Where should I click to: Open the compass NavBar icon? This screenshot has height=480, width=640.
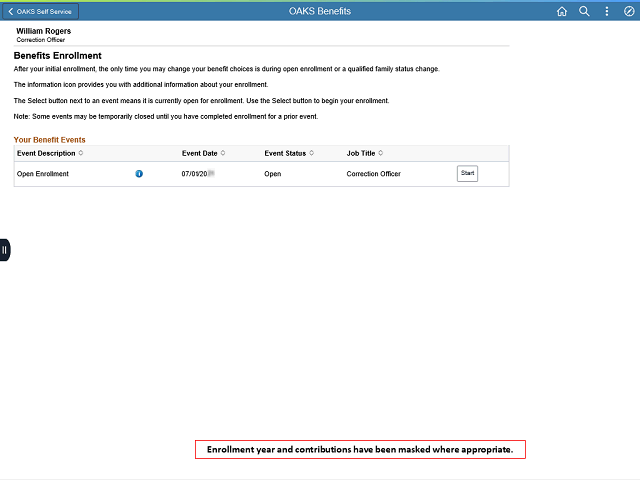(629, 11)
